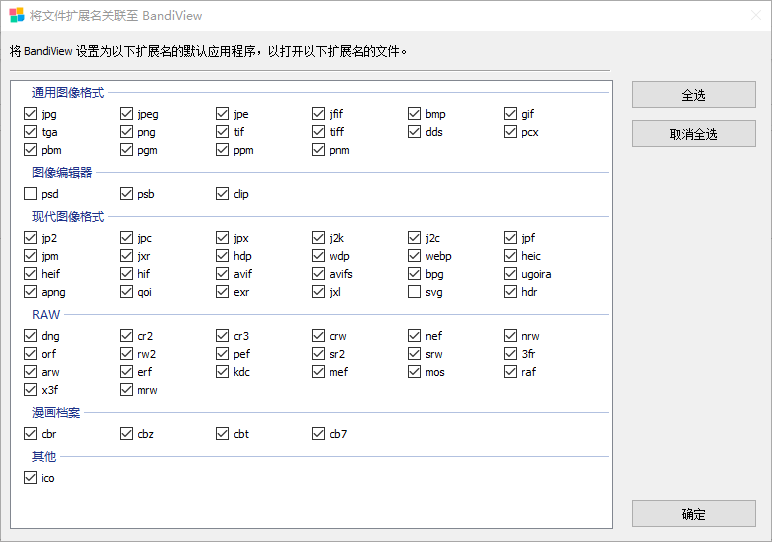This screenshot has width=772, height=542.
Task: Uncheck the arw checkbox
Action: point(31,372)
